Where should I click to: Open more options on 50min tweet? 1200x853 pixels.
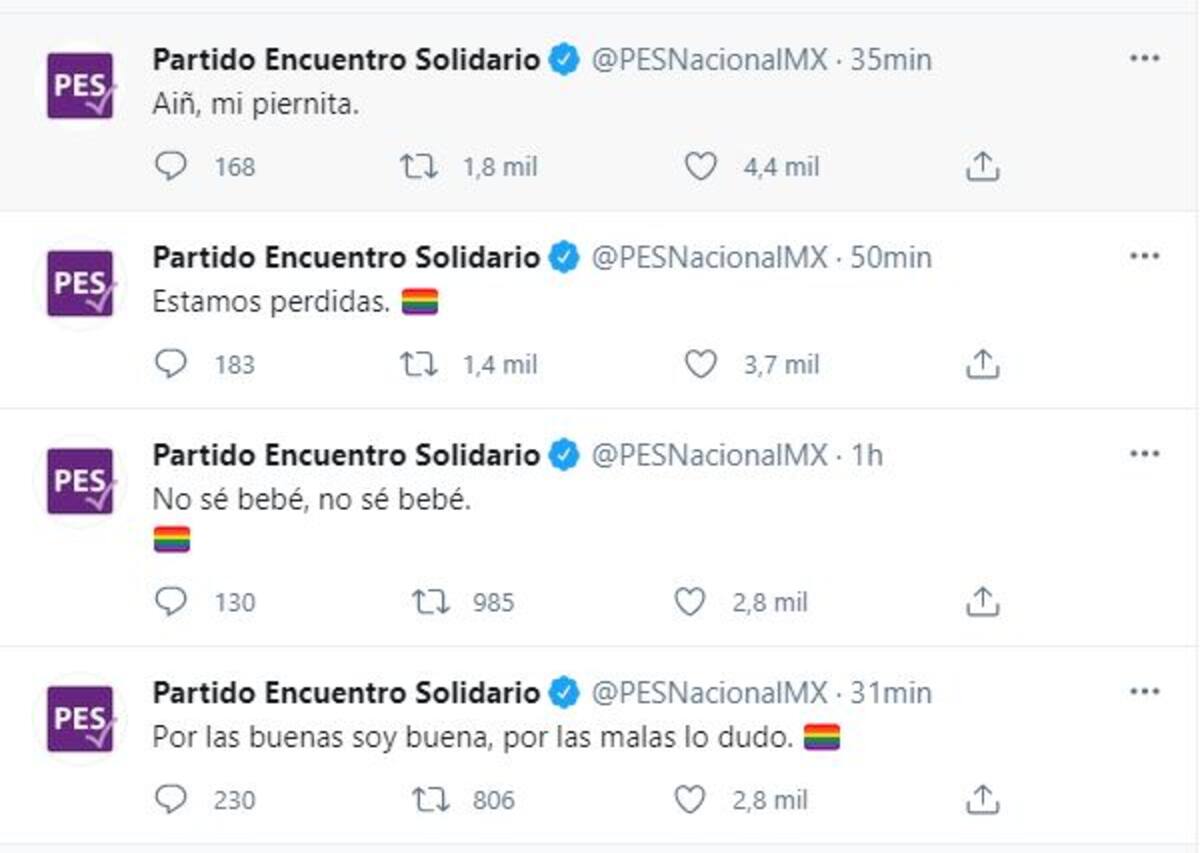pos(1144,256)
